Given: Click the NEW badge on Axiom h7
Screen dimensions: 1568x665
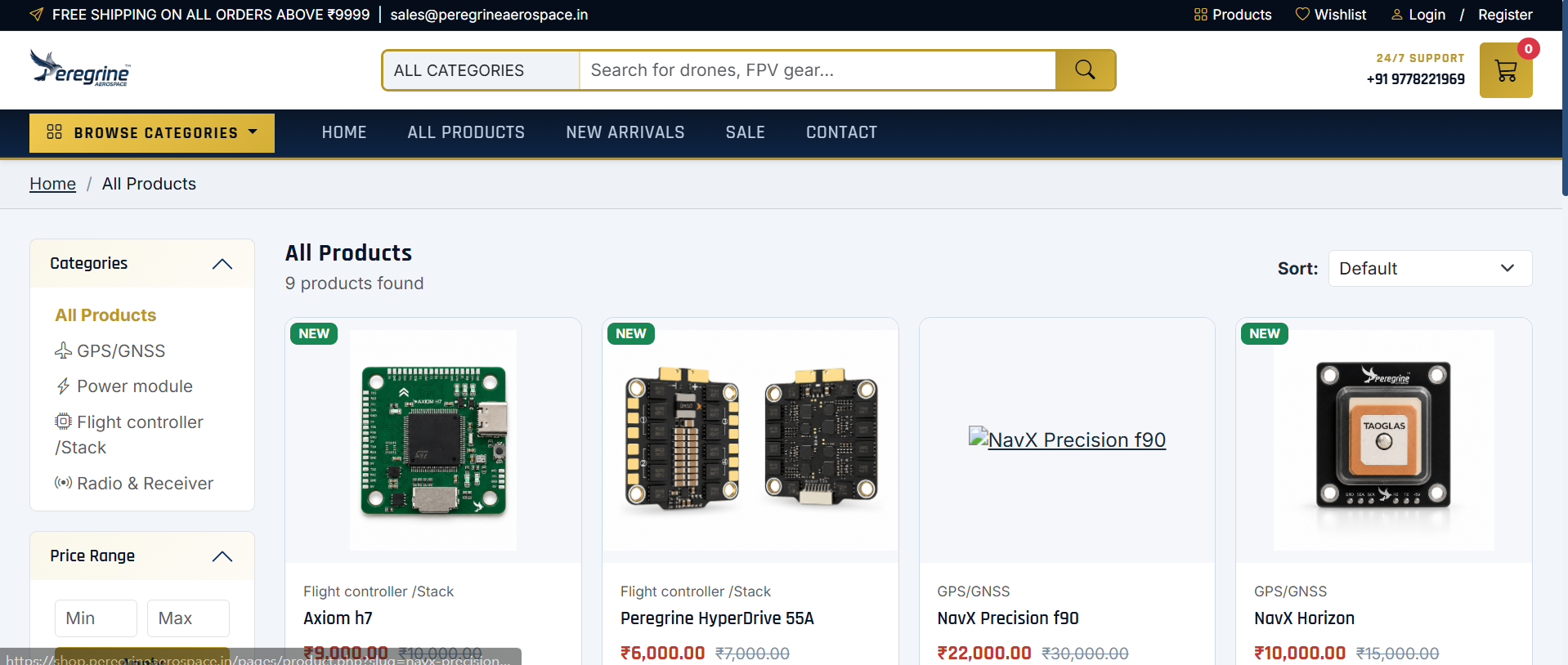Looking at the screenshot, I should (x=314, y=333).
